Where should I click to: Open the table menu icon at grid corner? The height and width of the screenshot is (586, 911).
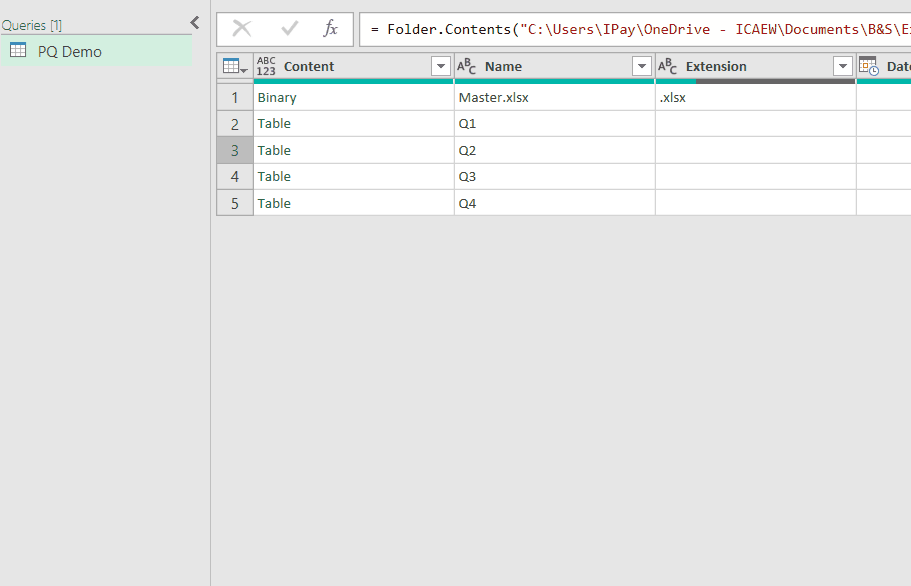click(x=235, y=67)
